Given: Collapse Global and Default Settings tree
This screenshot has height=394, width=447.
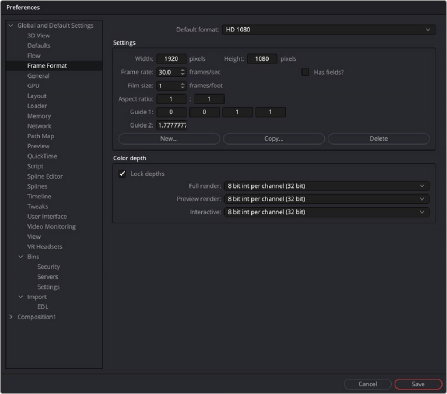Looking at the screenshot, I should pyautogui.click(x=11, y=26).
